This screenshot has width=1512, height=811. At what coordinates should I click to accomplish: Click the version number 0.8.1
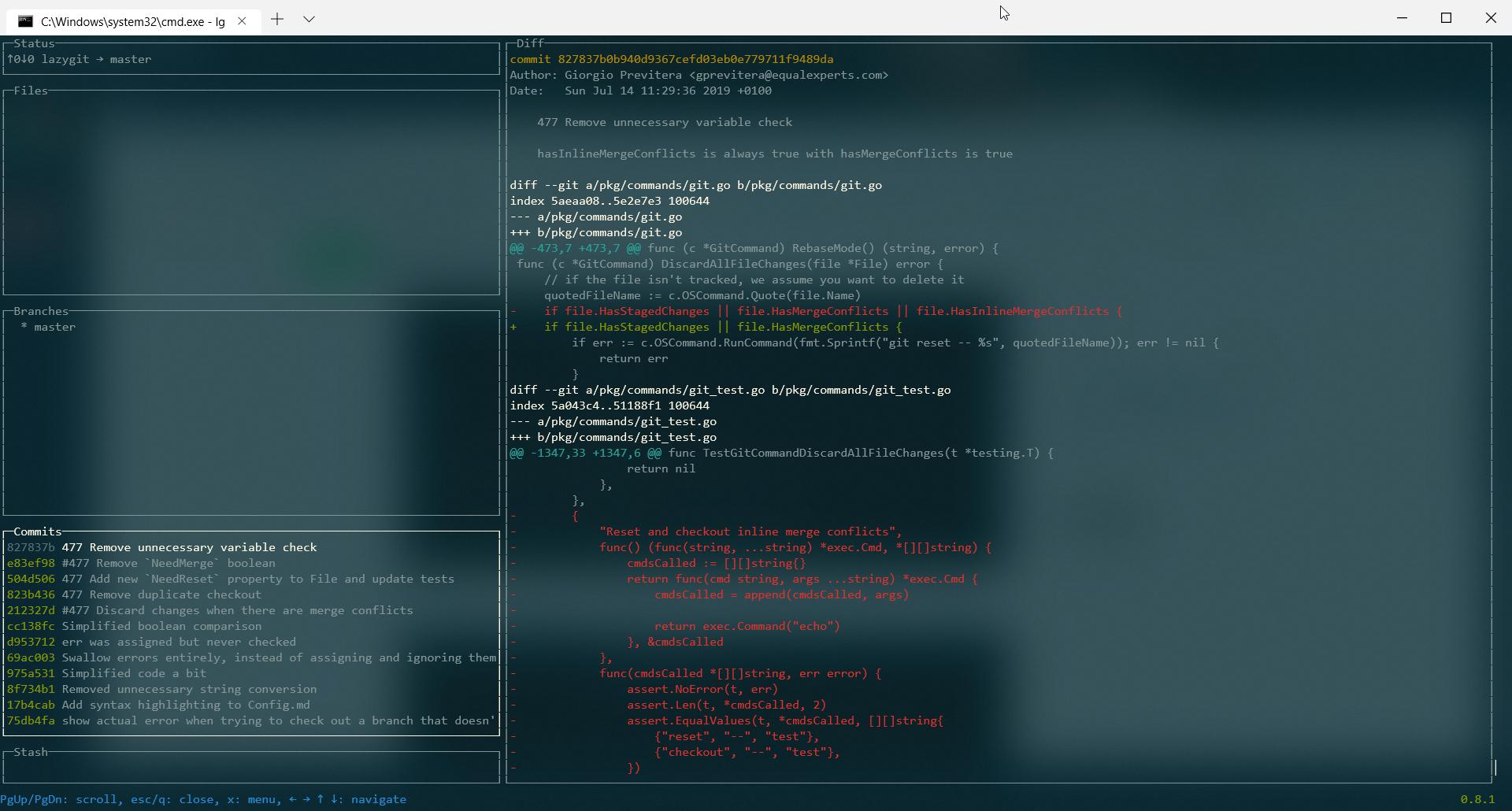tap(1477, 799)
